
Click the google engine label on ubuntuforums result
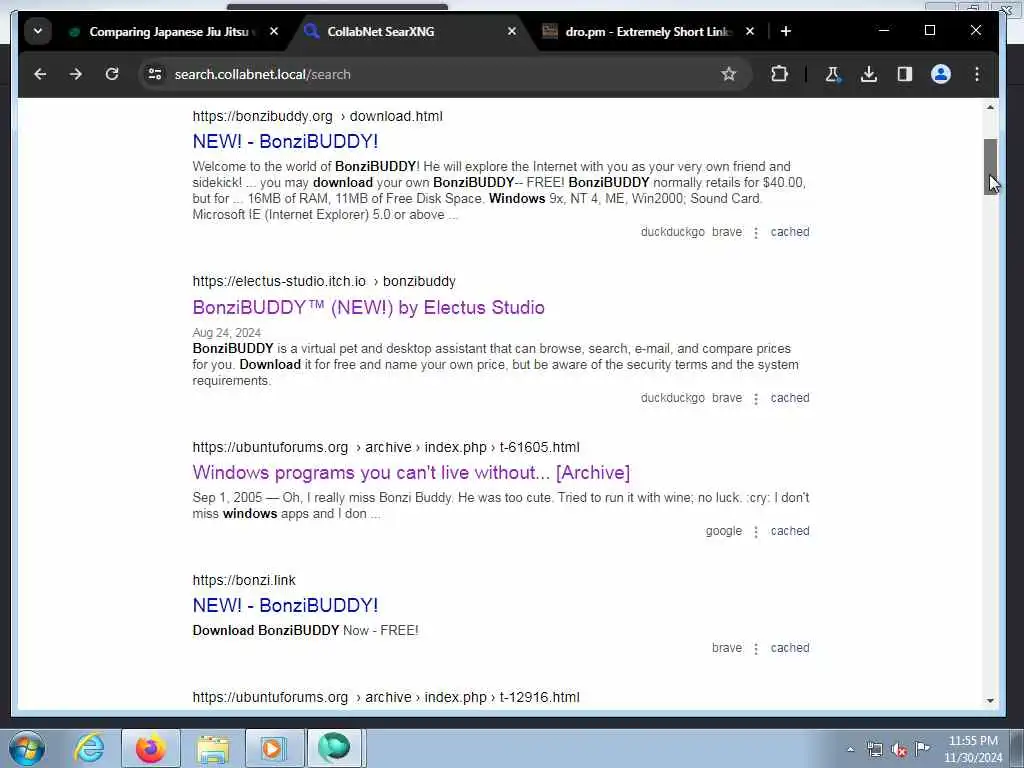click(724, 531)
